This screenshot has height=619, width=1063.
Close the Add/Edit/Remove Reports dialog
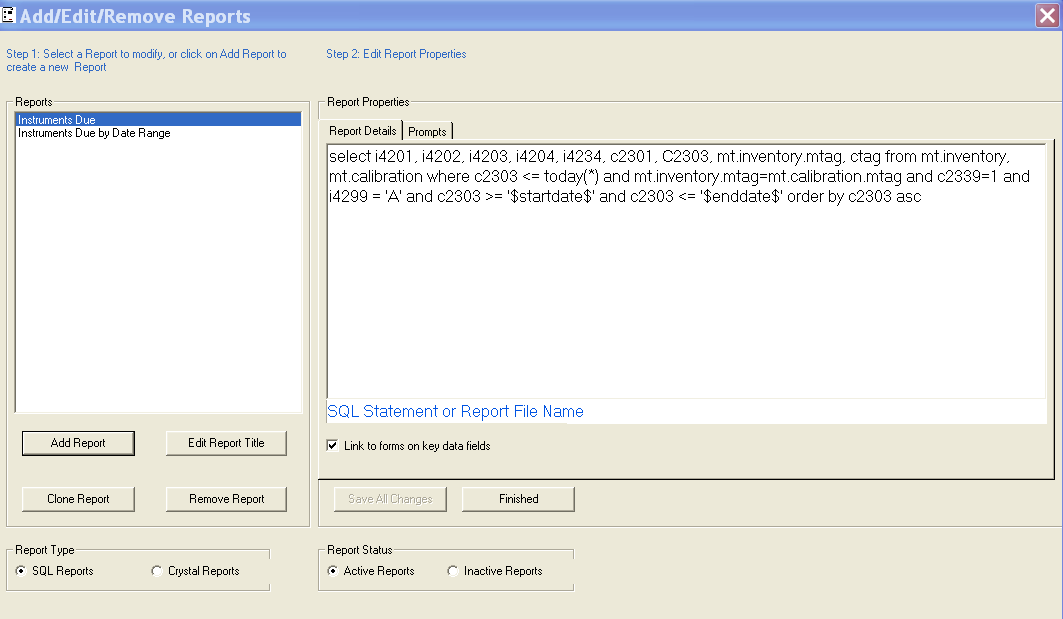coord(1047,14)
